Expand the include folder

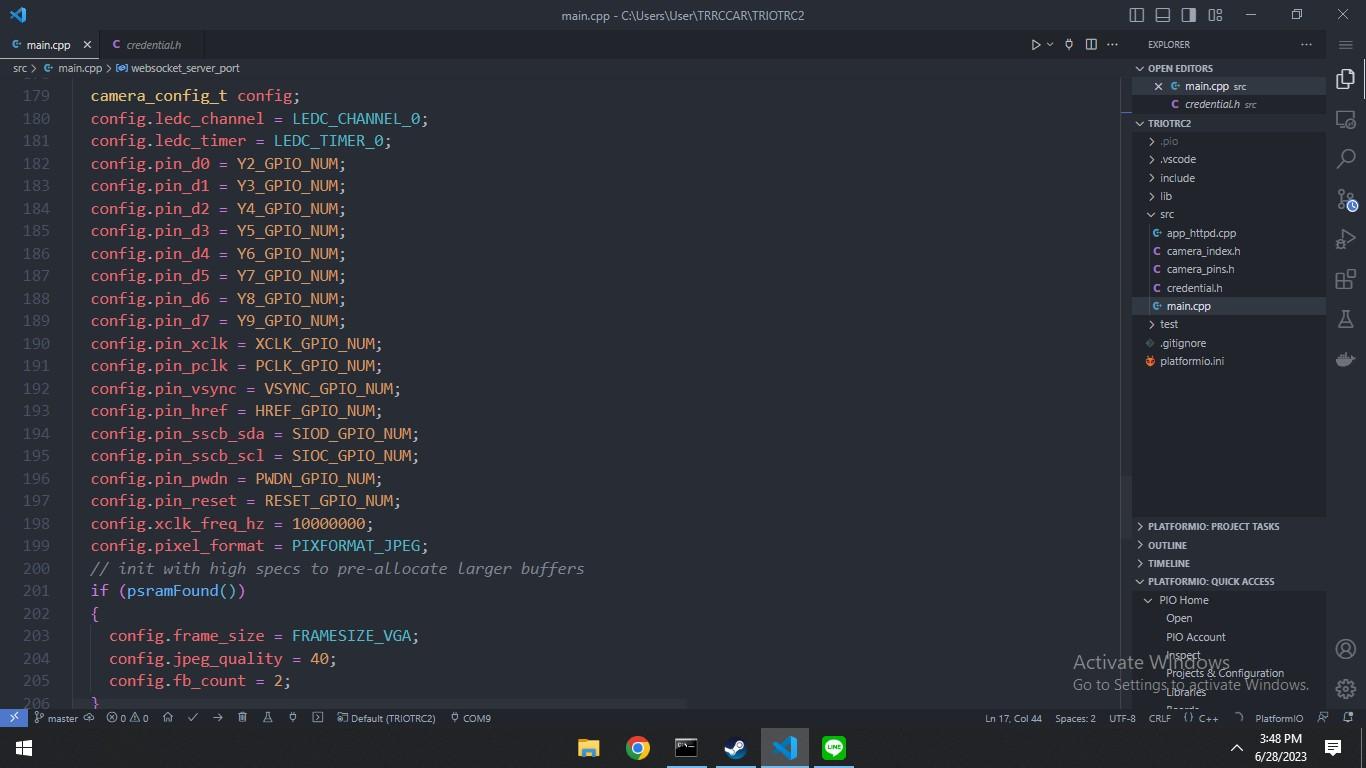pyautogui.click(x=1229, y=178)
